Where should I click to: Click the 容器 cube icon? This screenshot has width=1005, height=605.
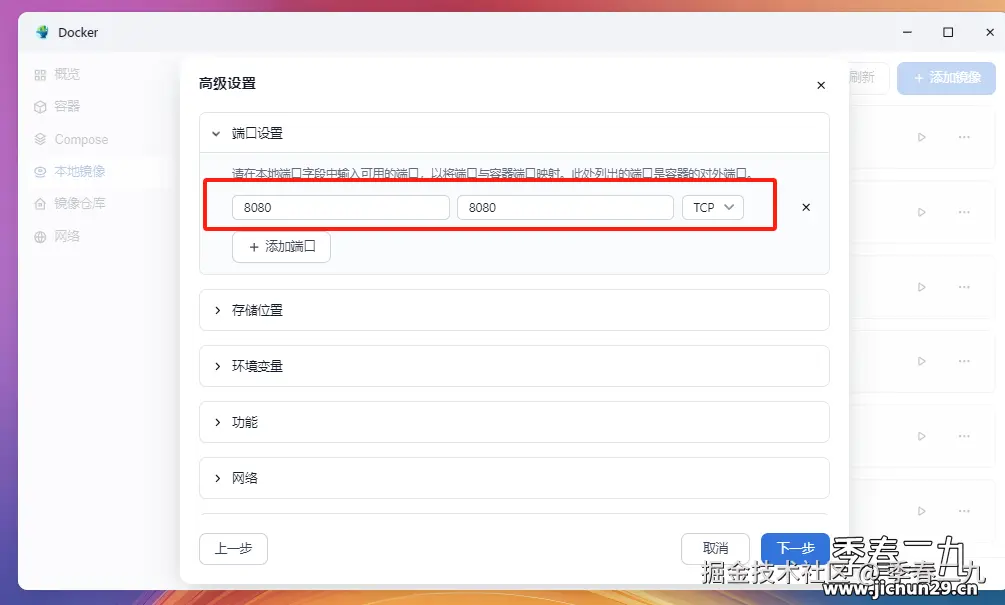click(40, 107)
